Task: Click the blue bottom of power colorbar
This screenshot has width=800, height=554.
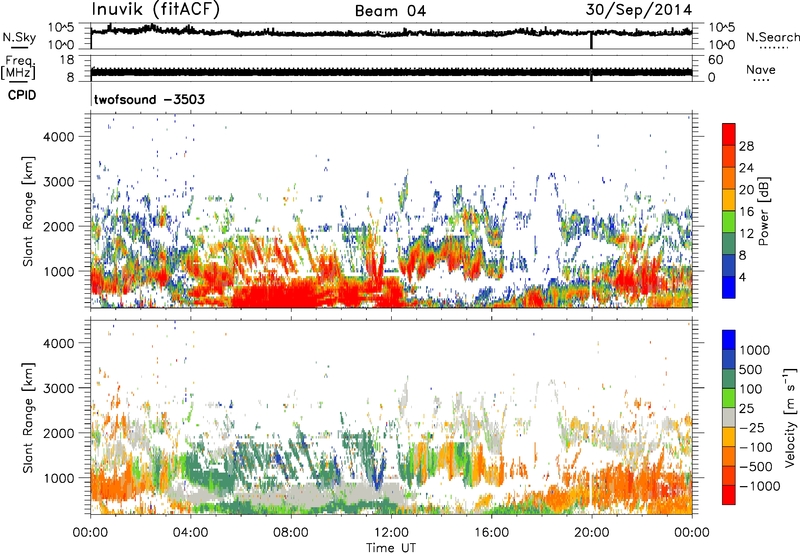Action: click(x=729, y=287)
